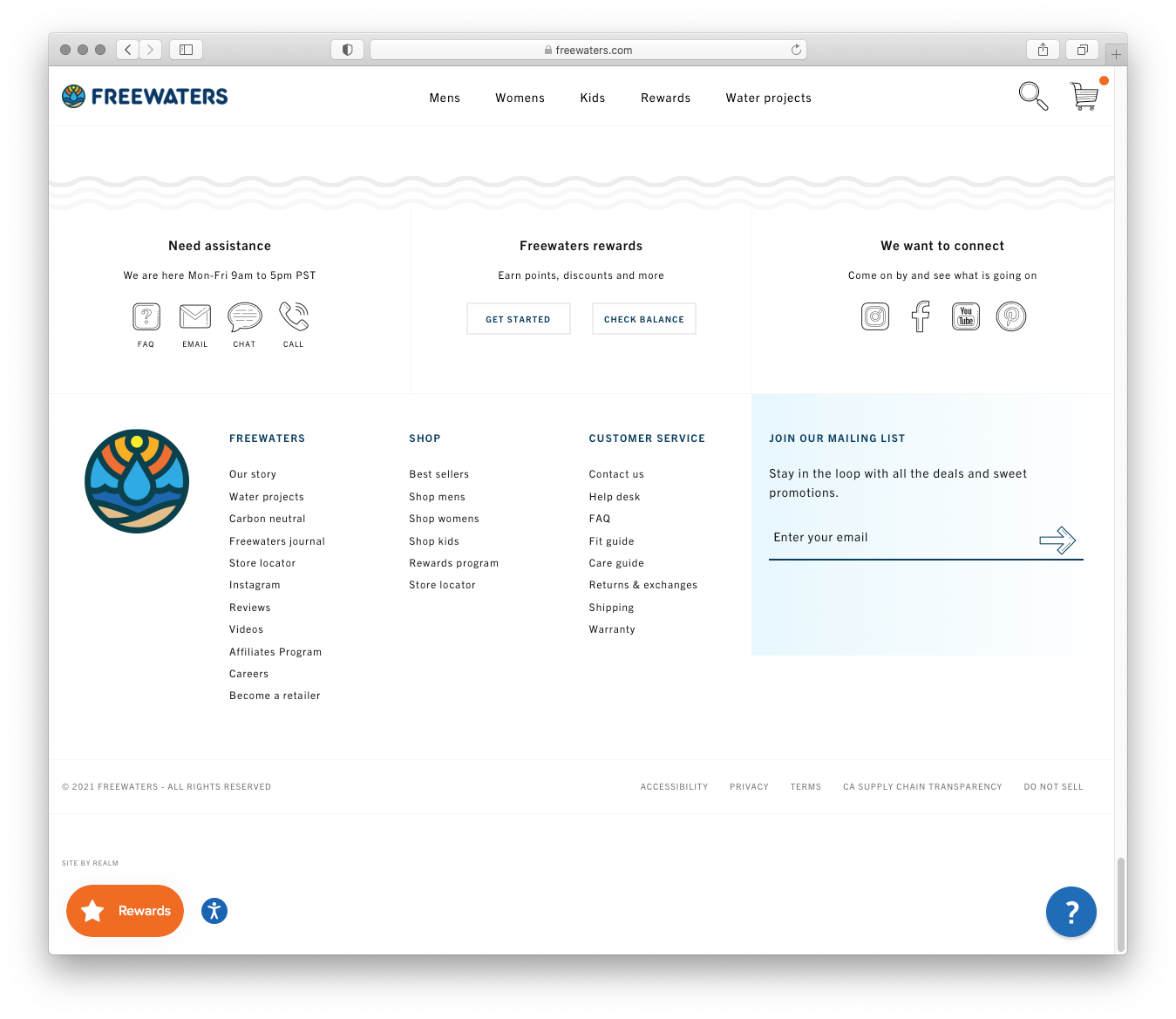Screen dimensions: 1176x1019
Task: Open the Help desk link
Action: pyautogui.click(x=615, y=497)
